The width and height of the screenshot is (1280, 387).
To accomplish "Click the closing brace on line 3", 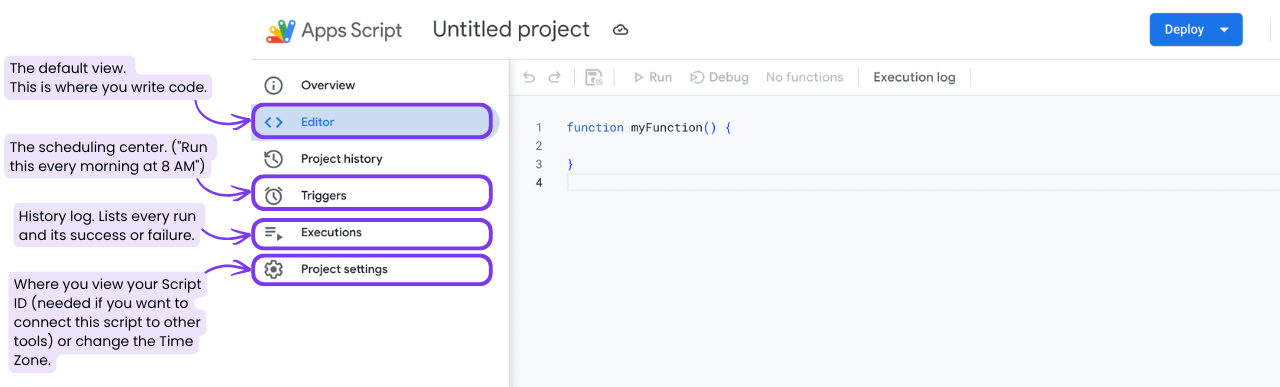I will pos(570,164).
